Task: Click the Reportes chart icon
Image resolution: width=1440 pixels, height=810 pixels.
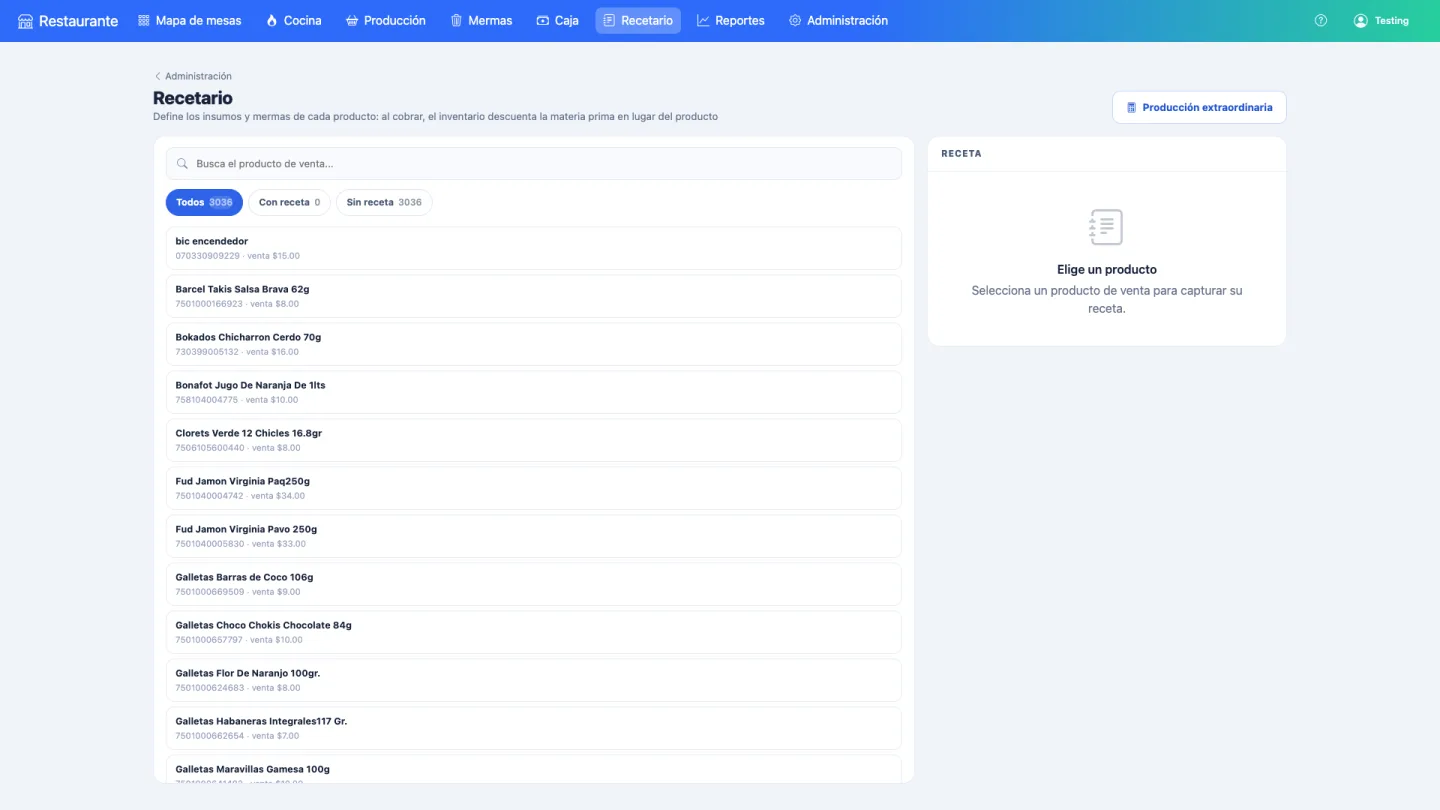Action: pos(703,21)
